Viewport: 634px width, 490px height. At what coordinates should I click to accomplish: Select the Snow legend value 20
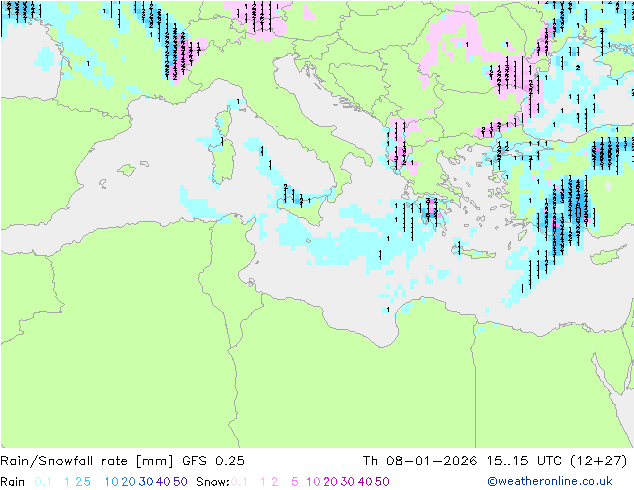pyautogui.click(x=330, y=482)
